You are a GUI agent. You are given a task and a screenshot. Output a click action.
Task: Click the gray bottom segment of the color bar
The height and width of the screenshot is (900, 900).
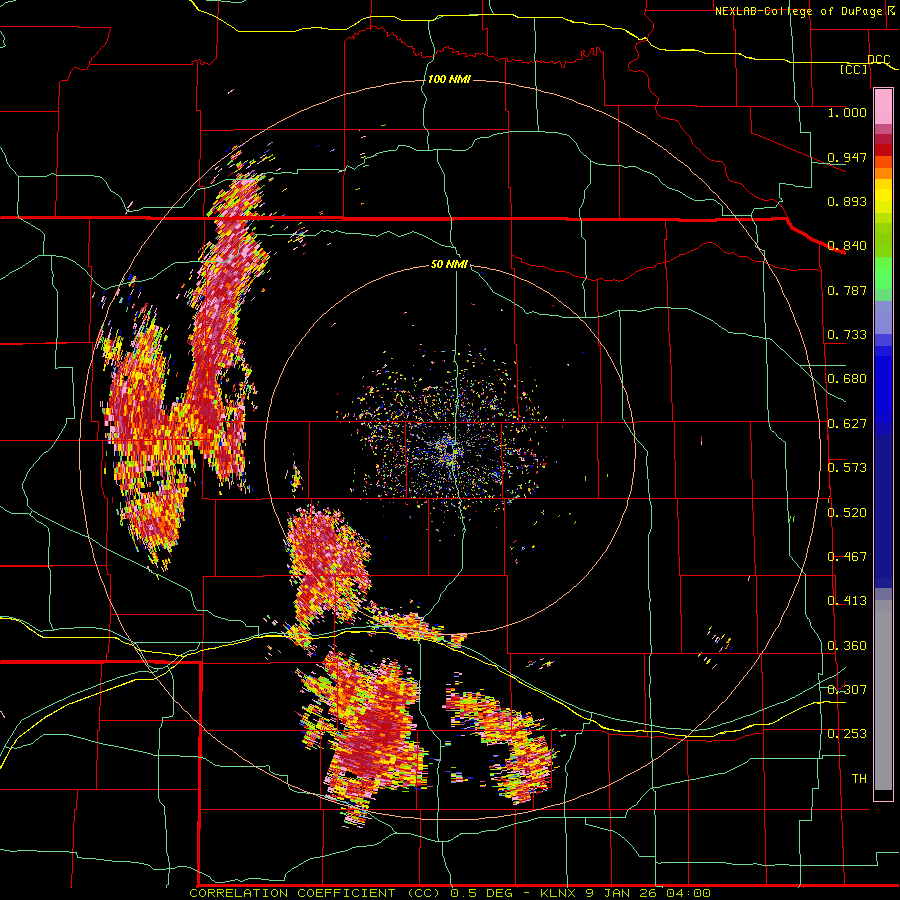(x=883, y=695)
